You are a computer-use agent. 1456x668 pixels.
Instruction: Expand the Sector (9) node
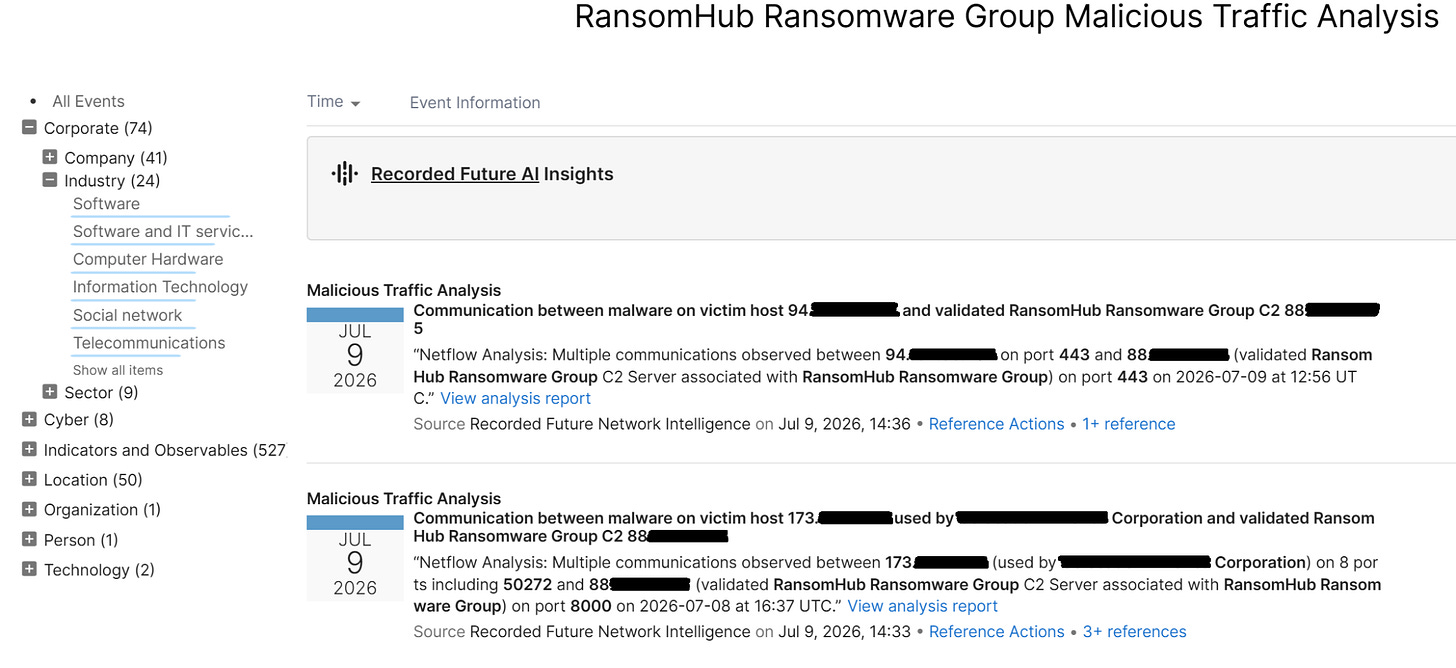coord(50,392)
